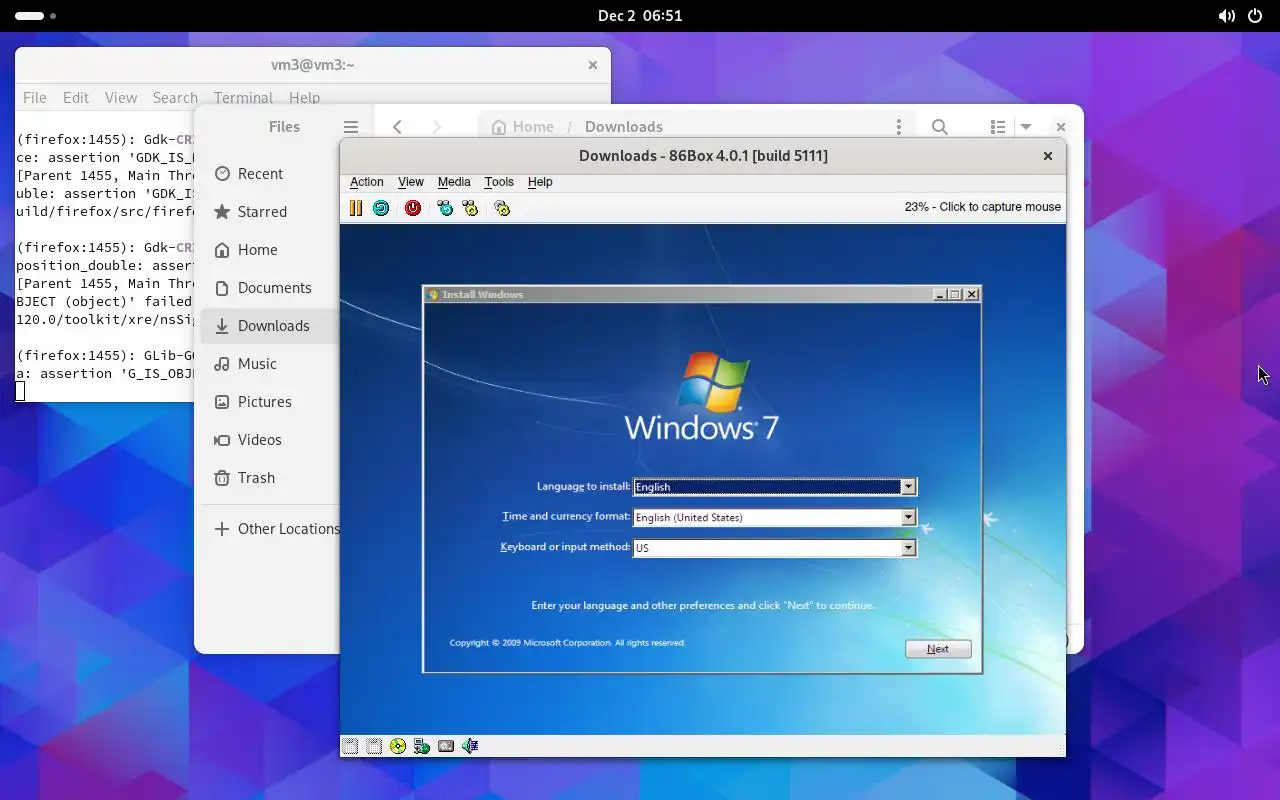Close the terminal window vm3@vm3

coord(592,65)
